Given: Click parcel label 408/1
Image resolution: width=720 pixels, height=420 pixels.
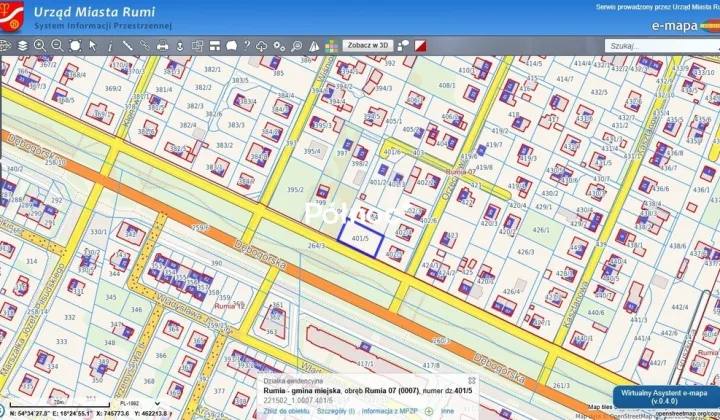Looking at the screenshot, I should (x=447, y=85).
